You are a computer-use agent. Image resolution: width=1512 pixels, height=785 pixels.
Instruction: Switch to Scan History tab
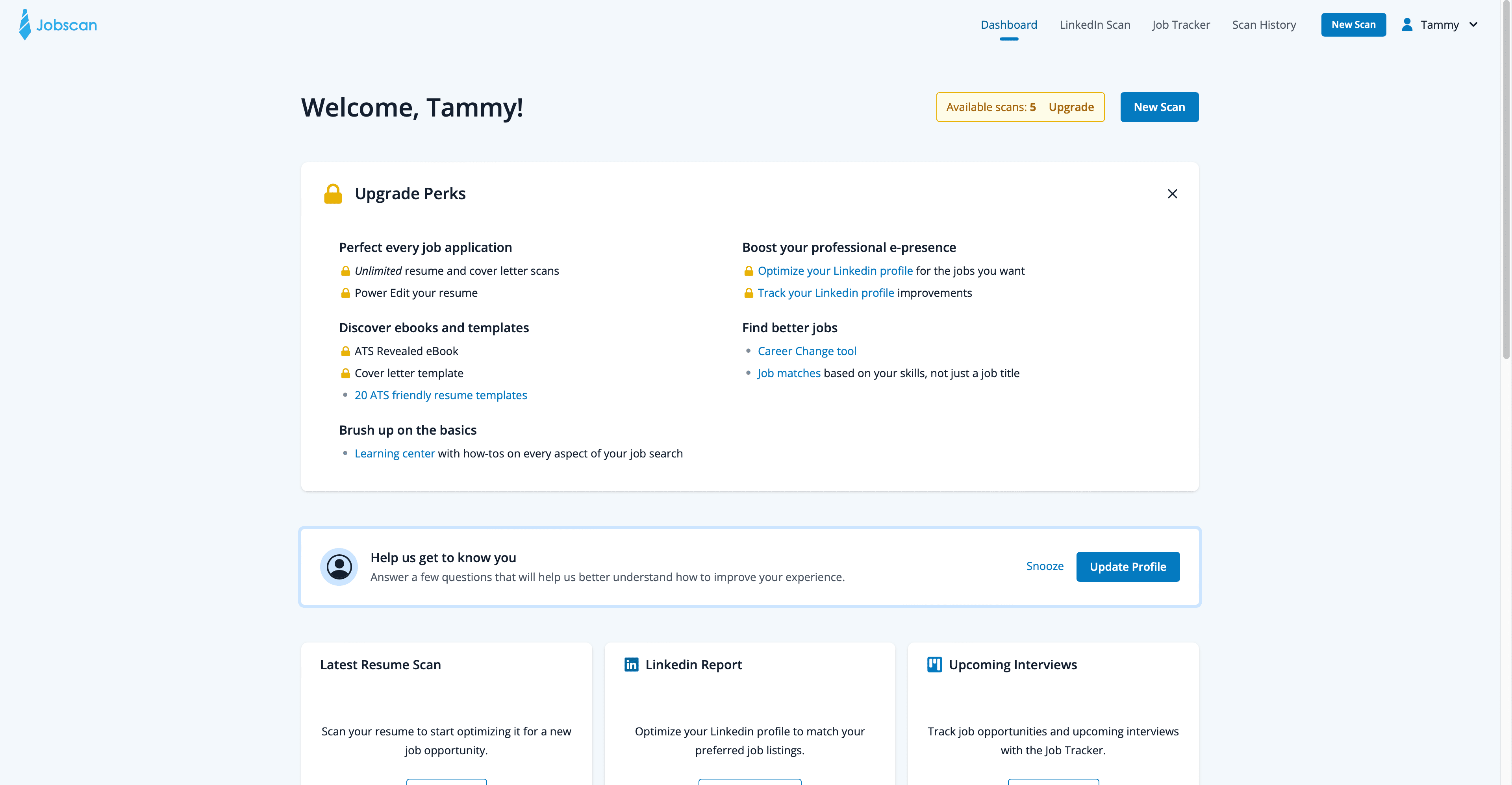coord(1264,25)
